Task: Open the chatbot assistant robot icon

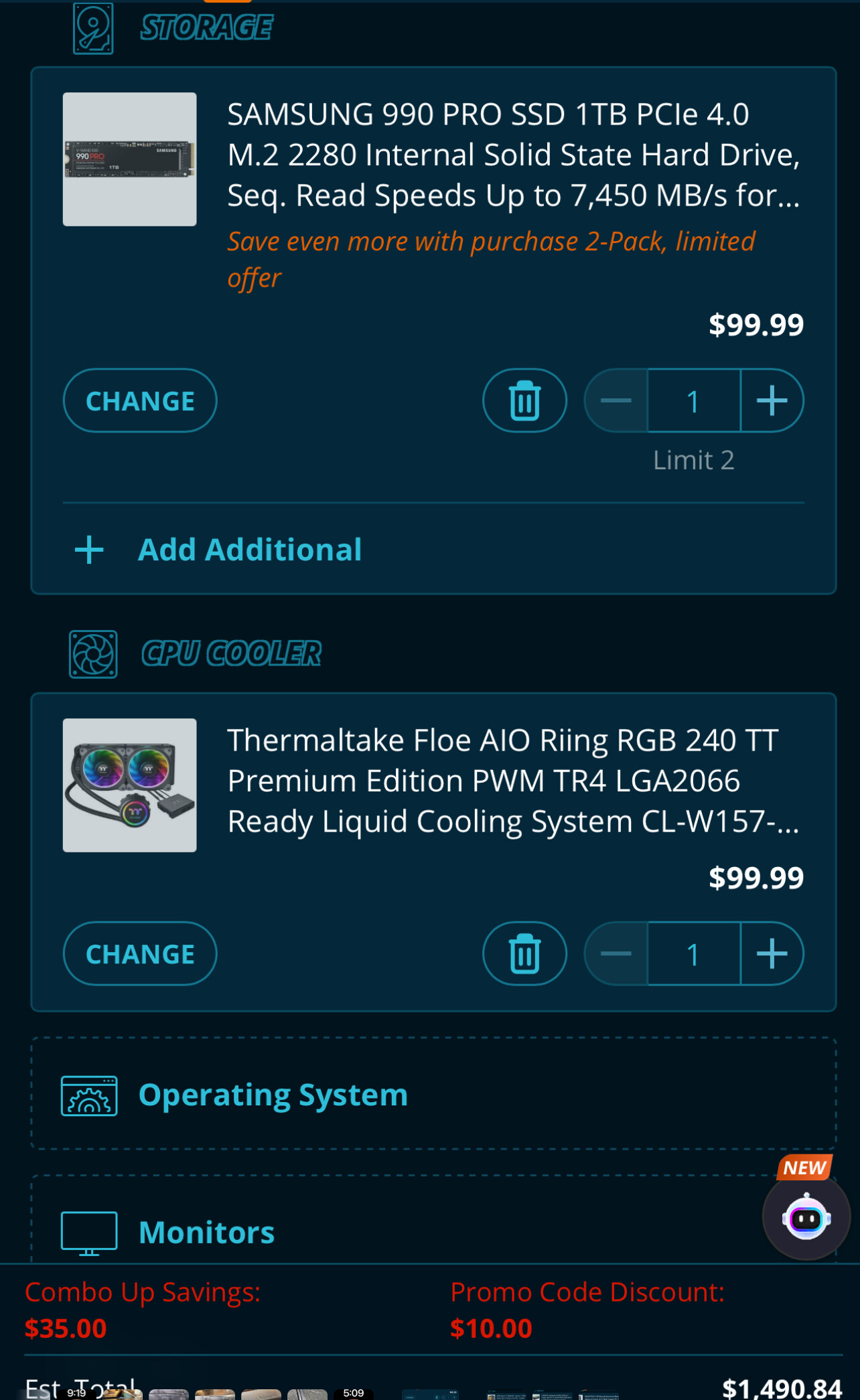Action: pos(806,1217)
